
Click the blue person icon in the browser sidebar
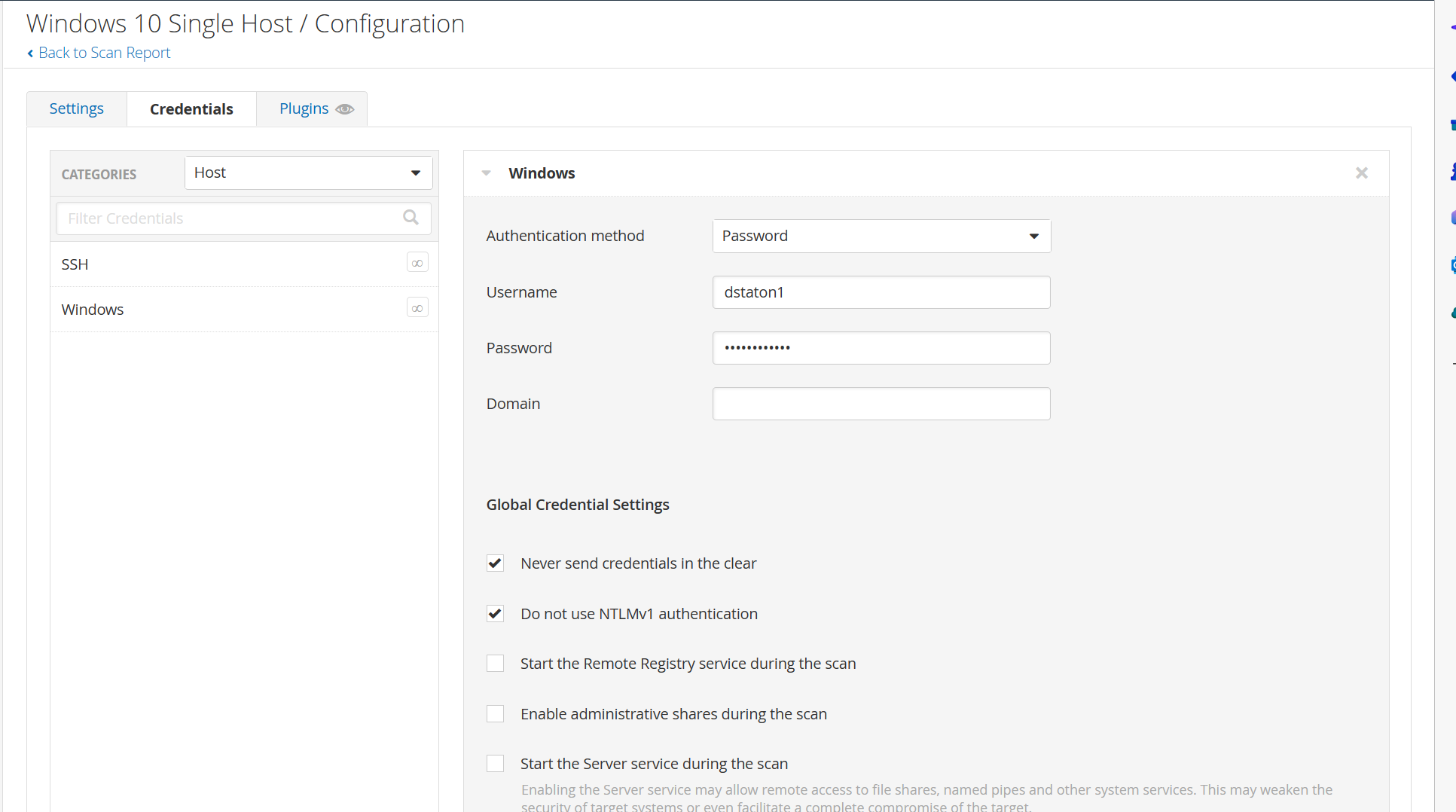pyautogui.click(x=1452, y=172)
